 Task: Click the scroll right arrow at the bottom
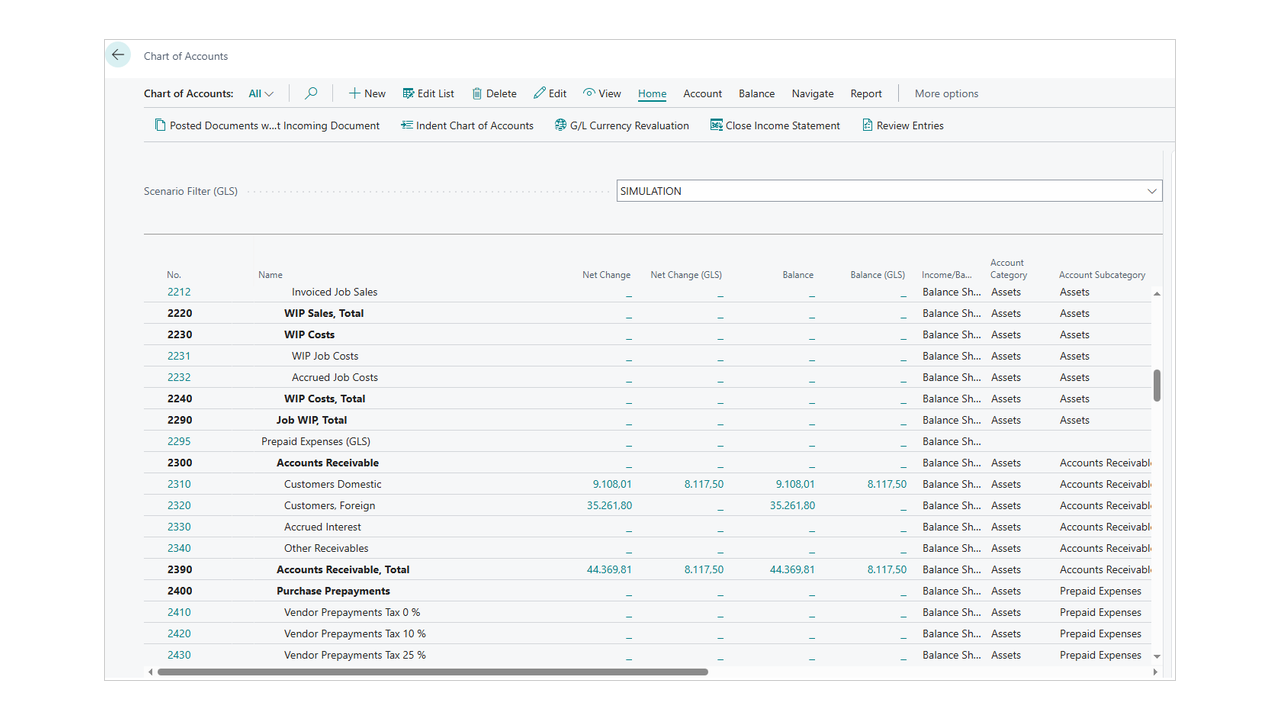click(x=1155, y=672)
